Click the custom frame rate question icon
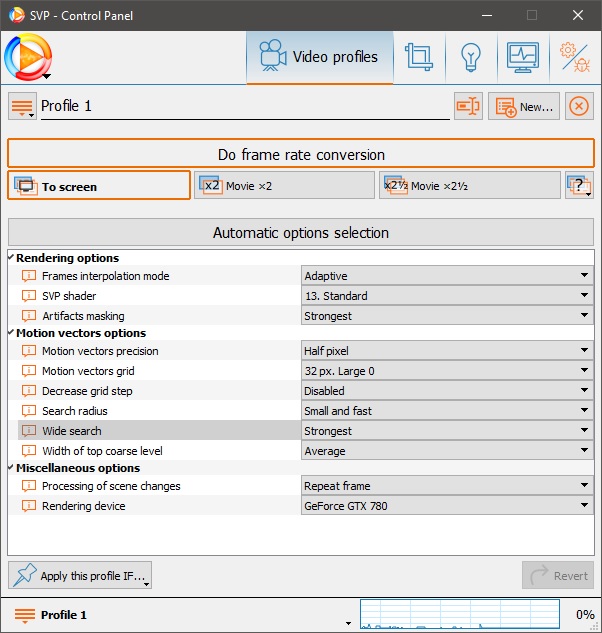 pos(578,186)
